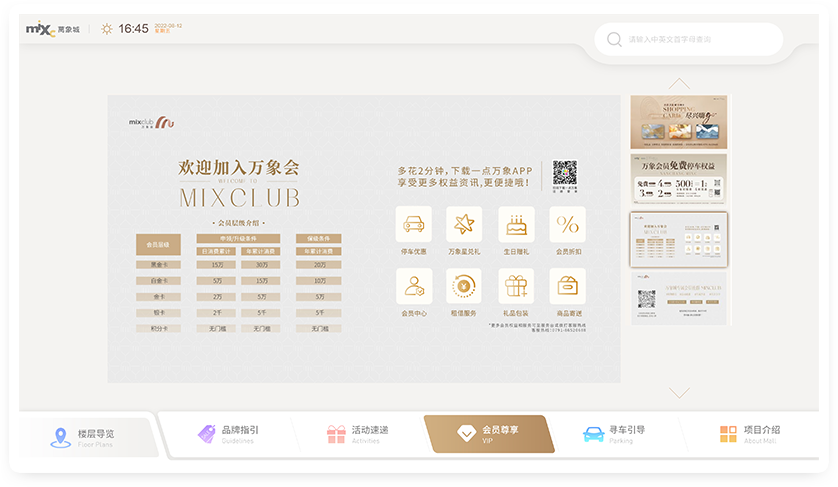Screen dimensions: 838x487
Task: Open the star redemption (万象星兑礼) icon
Action: pyautogui.click(x=464, y=224)
